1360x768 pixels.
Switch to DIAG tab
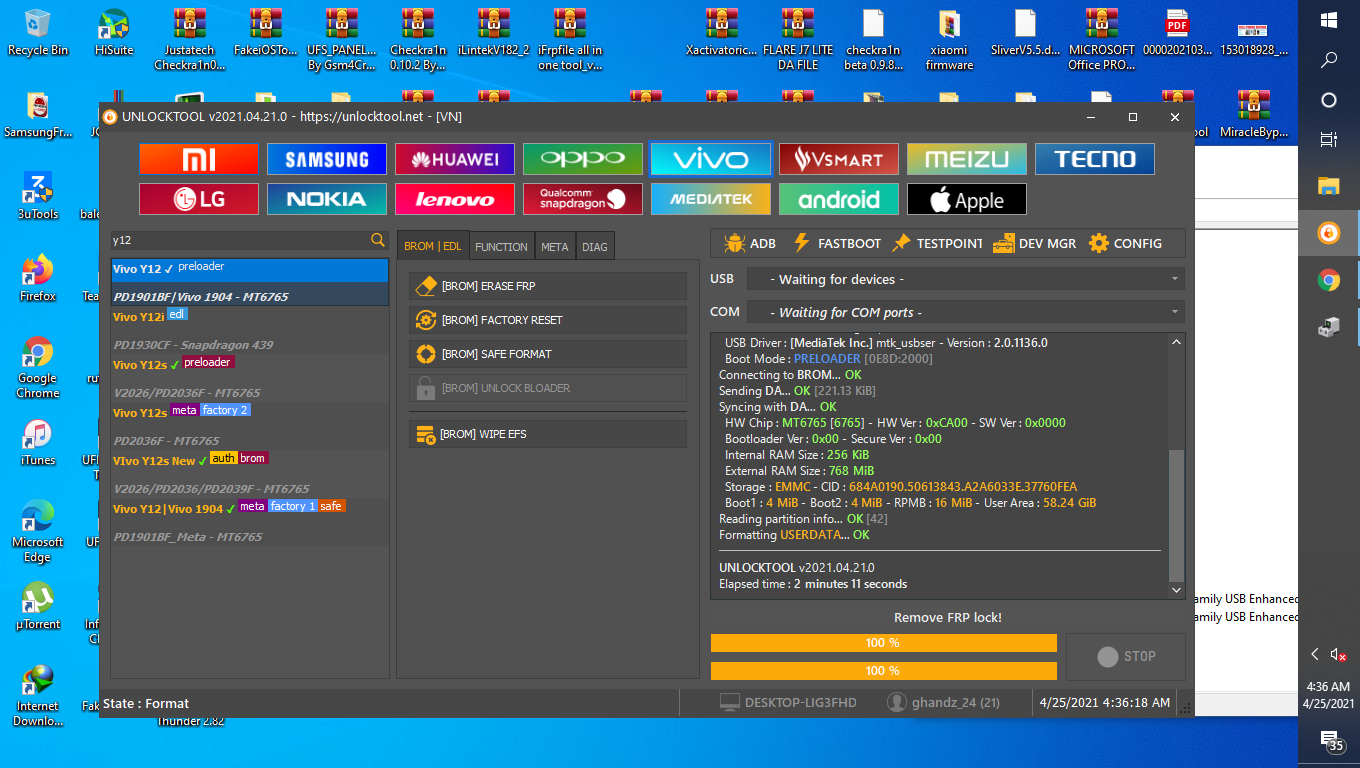coord(595,246)
